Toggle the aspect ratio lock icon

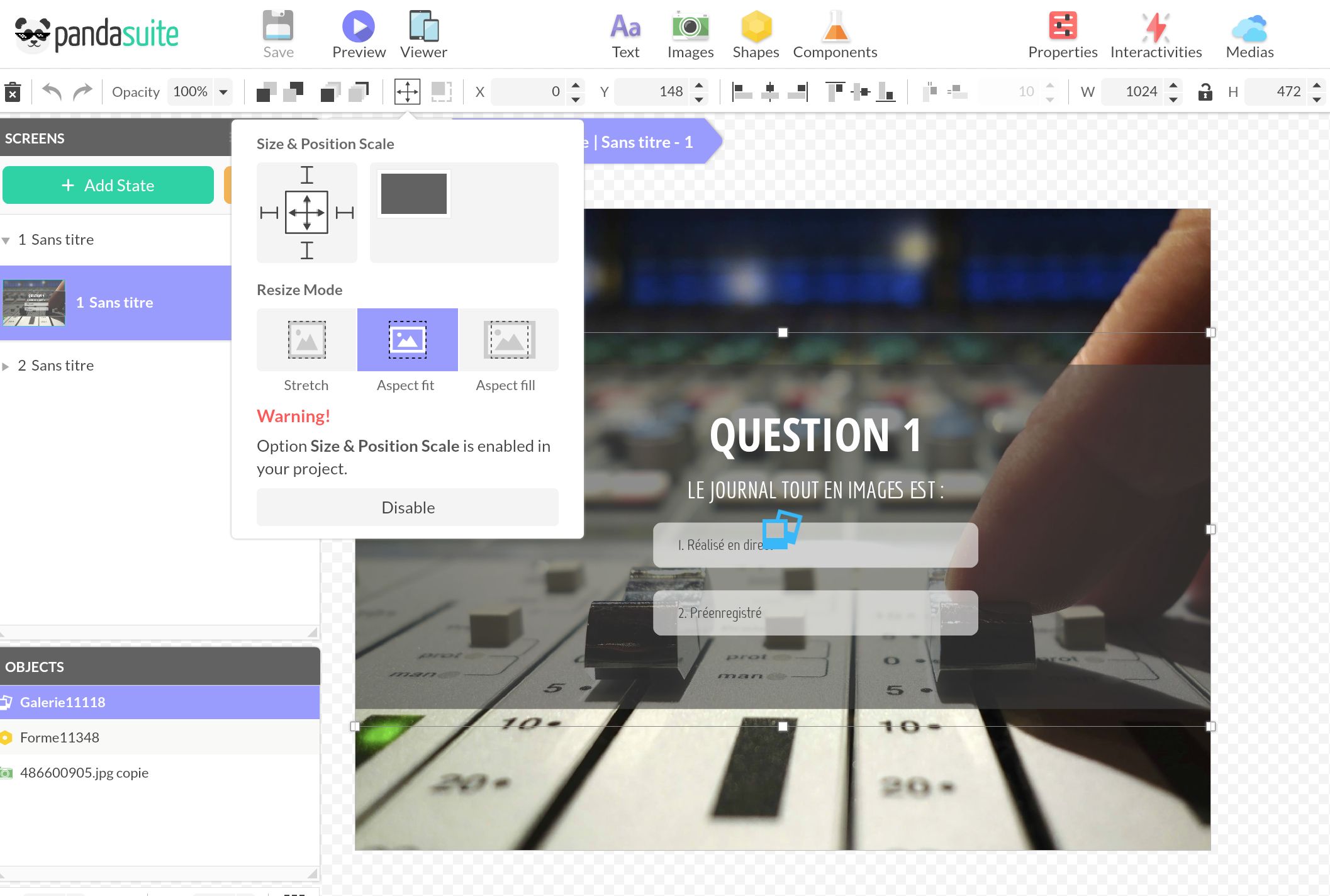click(1204, 92)
